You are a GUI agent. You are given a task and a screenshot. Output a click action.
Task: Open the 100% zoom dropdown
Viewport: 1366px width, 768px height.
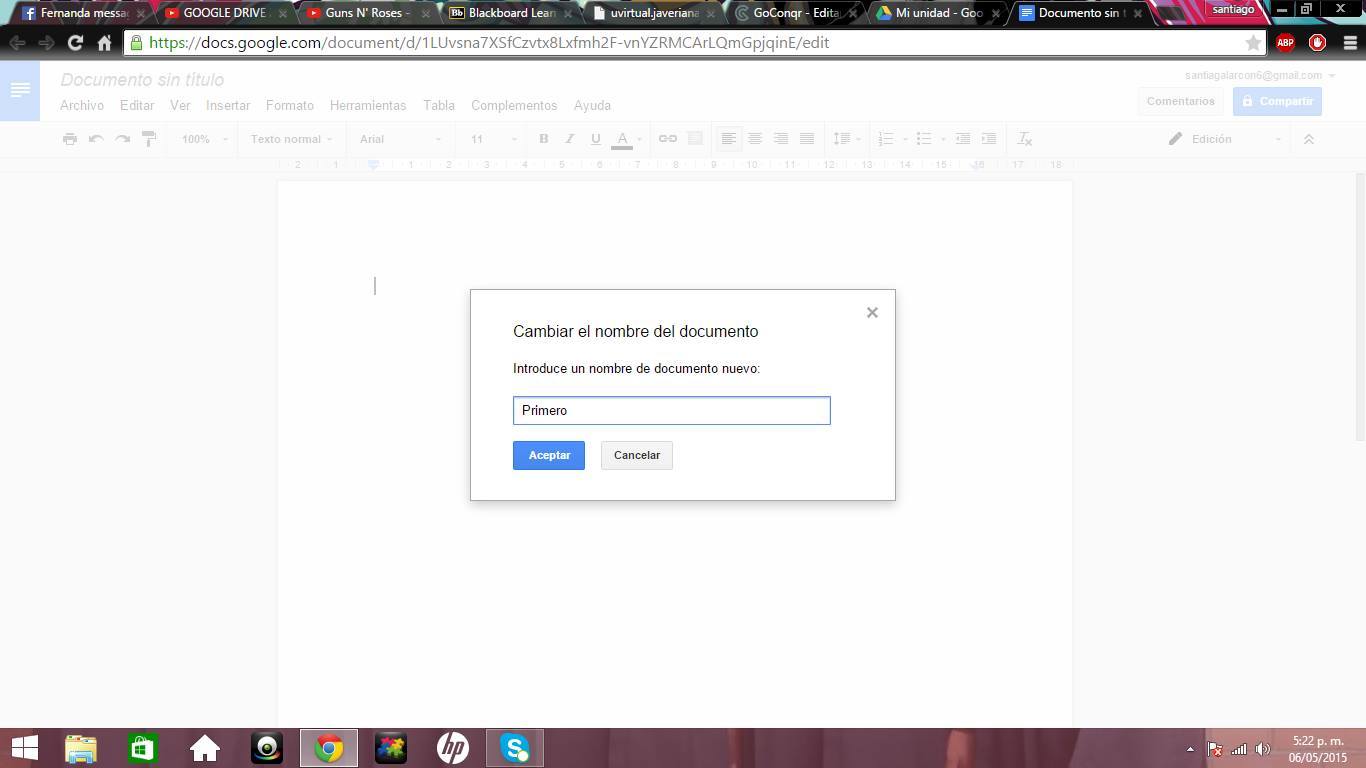click(204, 139)
